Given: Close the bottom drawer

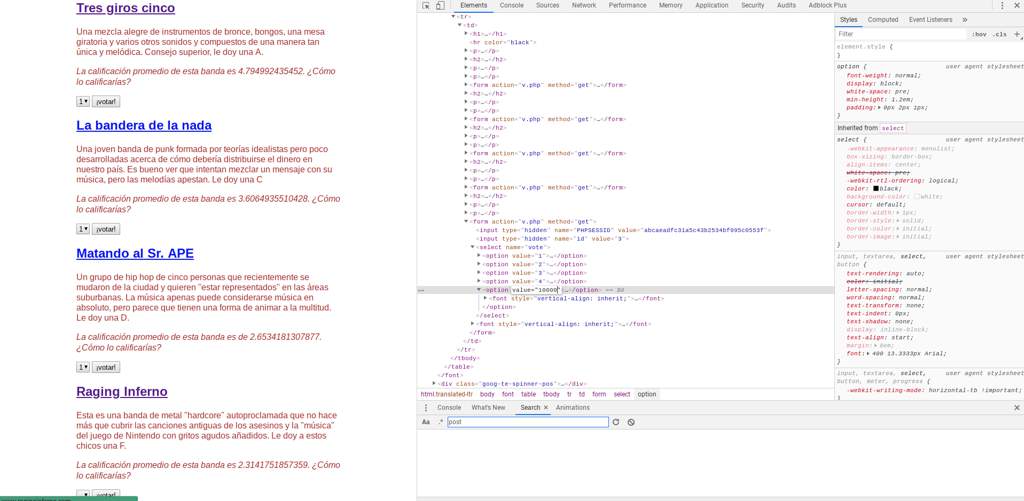Looking at the screenshot, I should [x=1017, y=408].
